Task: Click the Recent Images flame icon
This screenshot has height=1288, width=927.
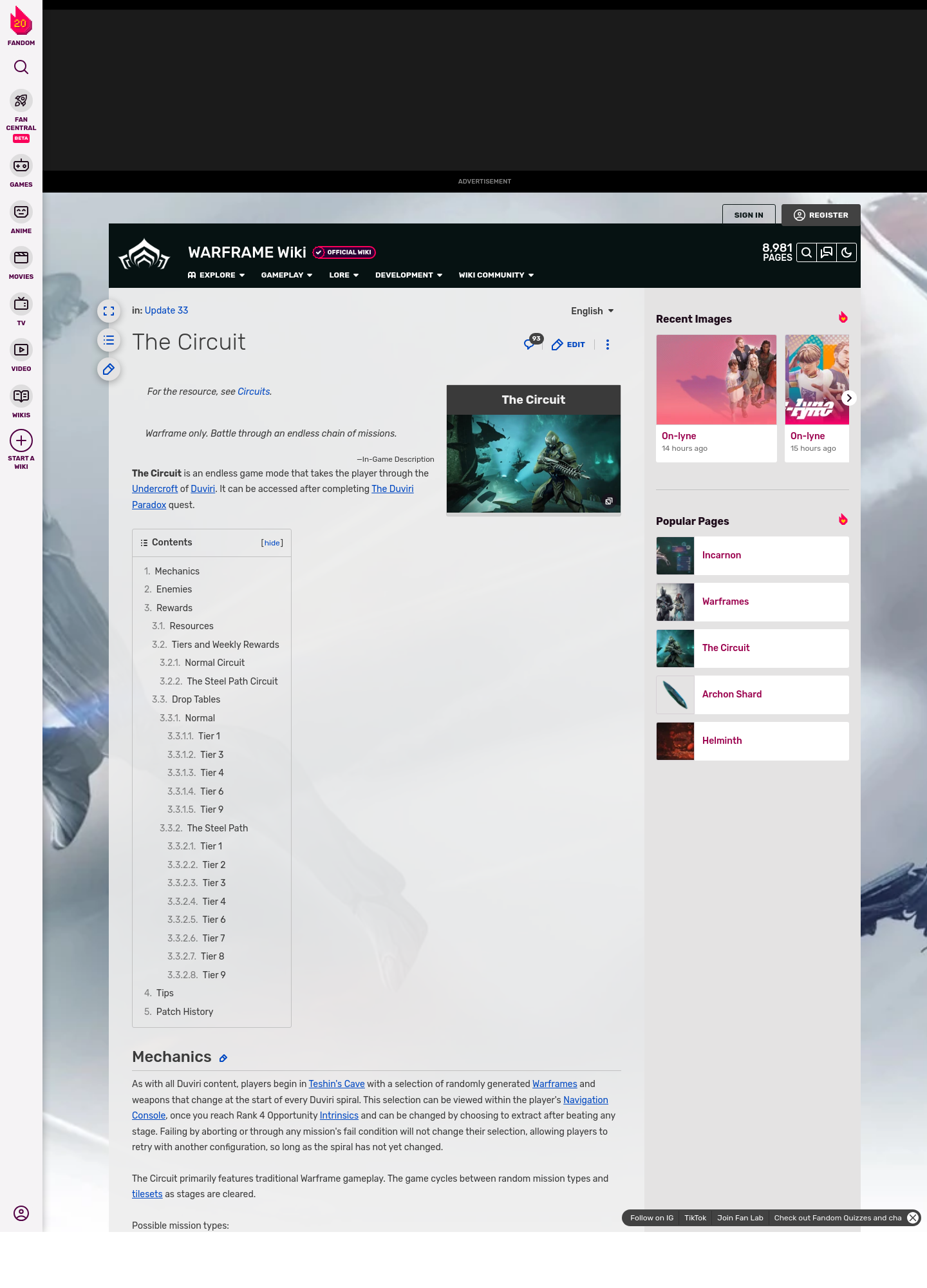Action: [x=843, y=317]
